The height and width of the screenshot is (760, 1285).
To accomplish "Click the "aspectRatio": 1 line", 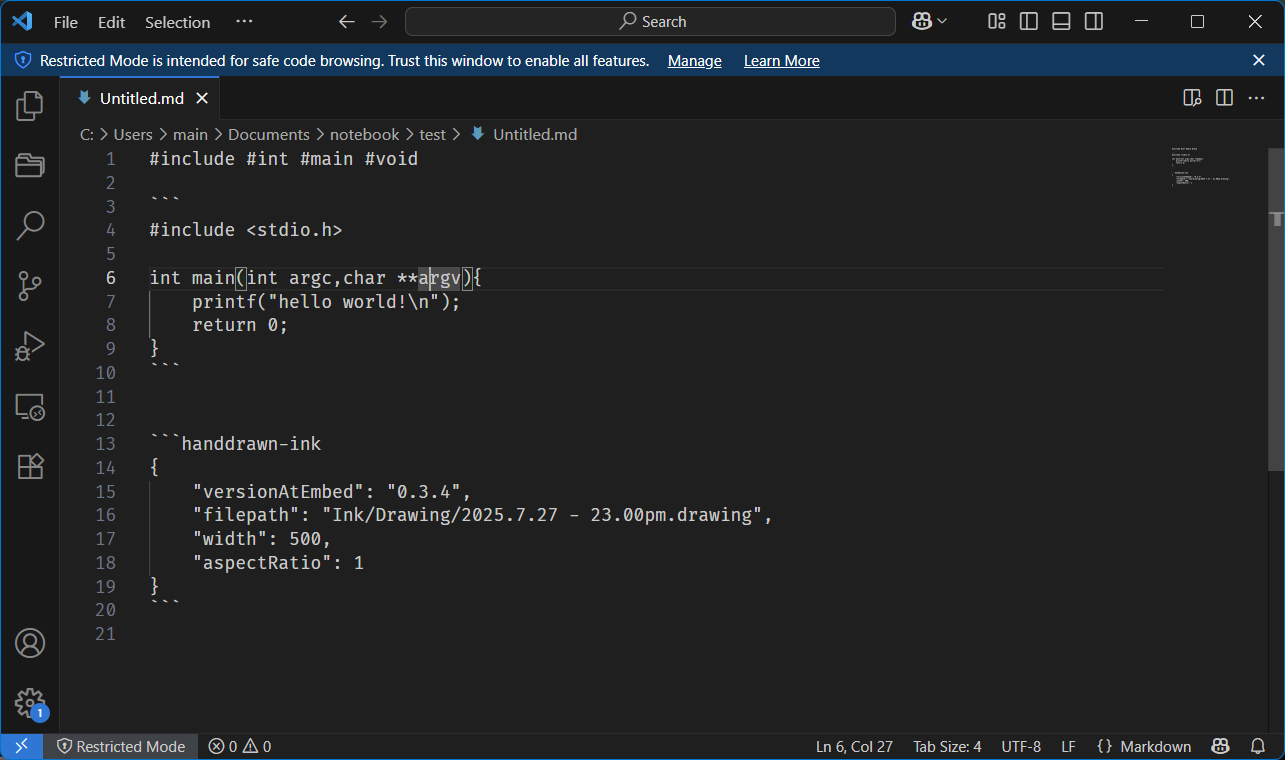I will 278,563.
